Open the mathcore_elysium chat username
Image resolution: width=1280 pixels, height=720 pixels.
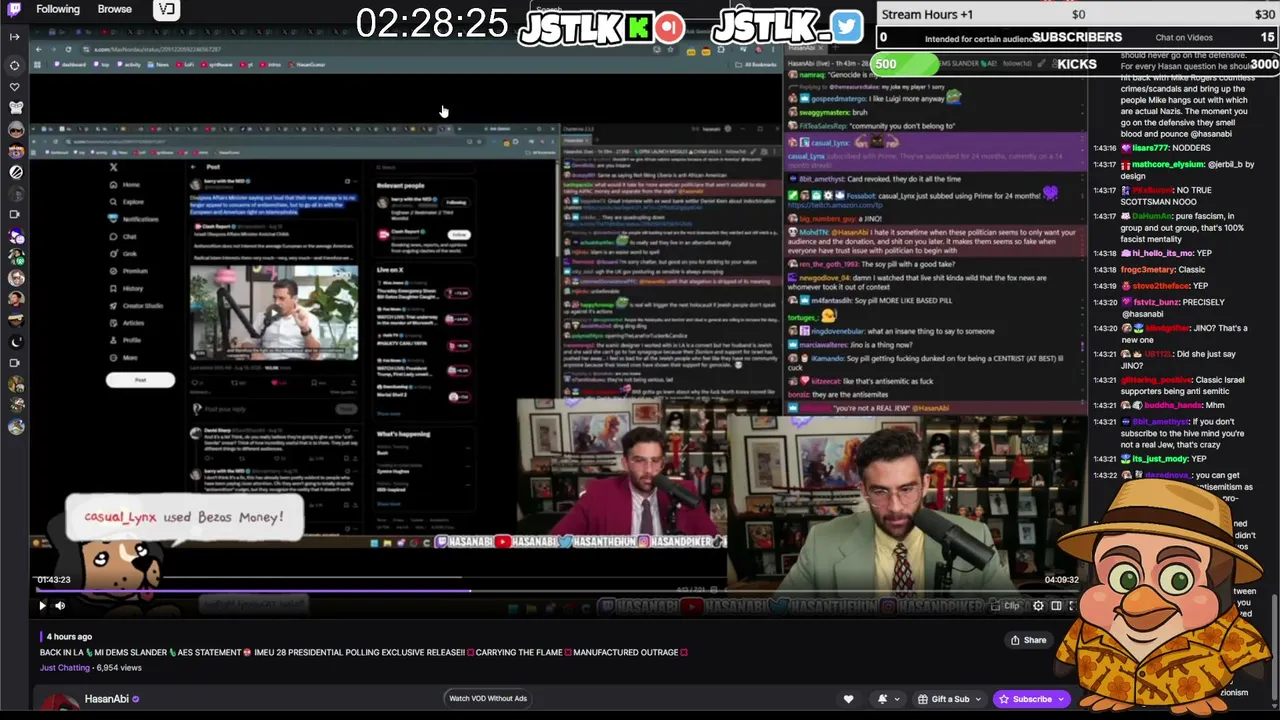(x=1168, y=164)
